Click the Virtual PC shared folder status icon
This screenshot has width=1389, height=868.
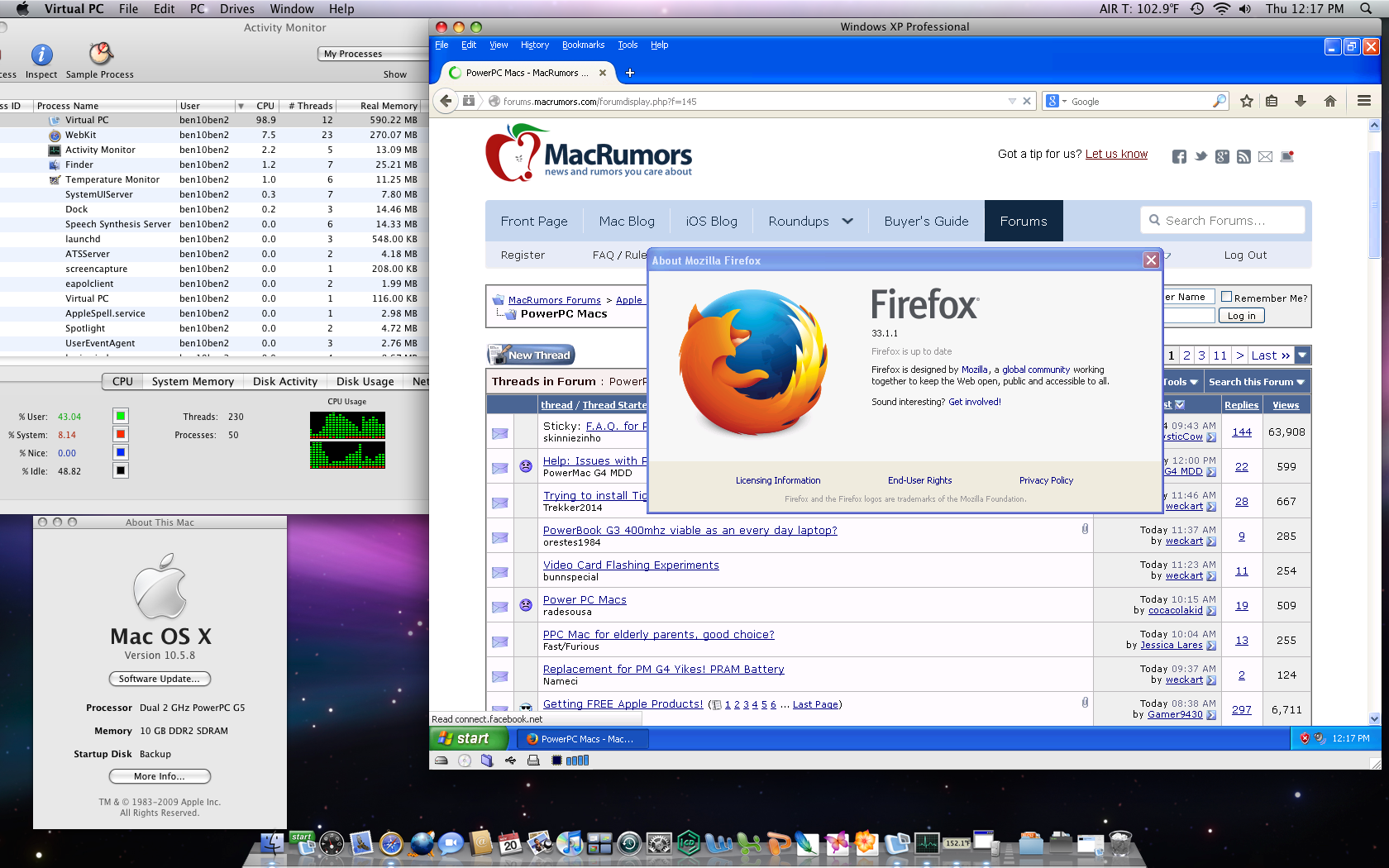coord(487,761)
